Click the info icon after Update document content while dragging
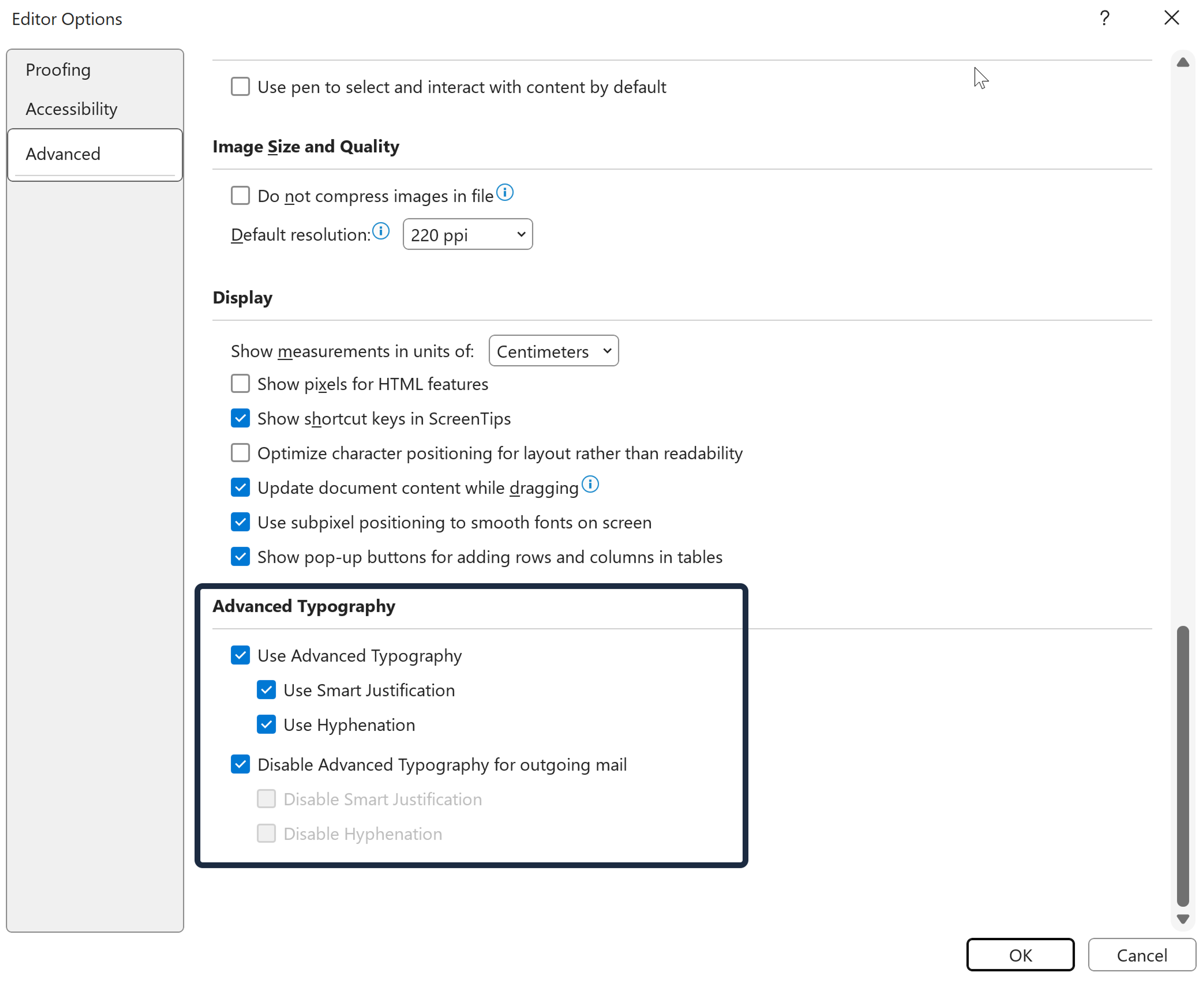Image resolution: width=1204 pixels, height=981 pixels. 590,484
